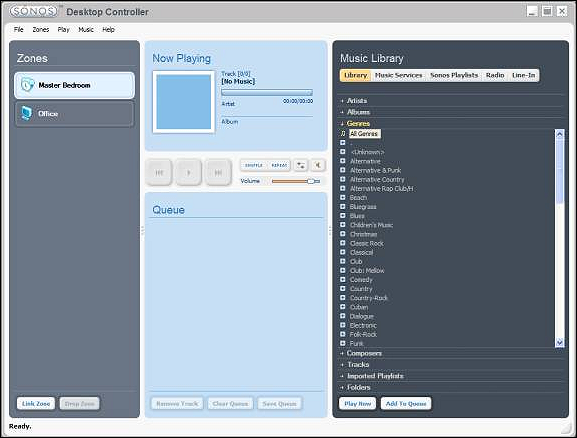Select the Country-Rock genre
Screen dimensions: 577x438
click(x=369, y=298)
